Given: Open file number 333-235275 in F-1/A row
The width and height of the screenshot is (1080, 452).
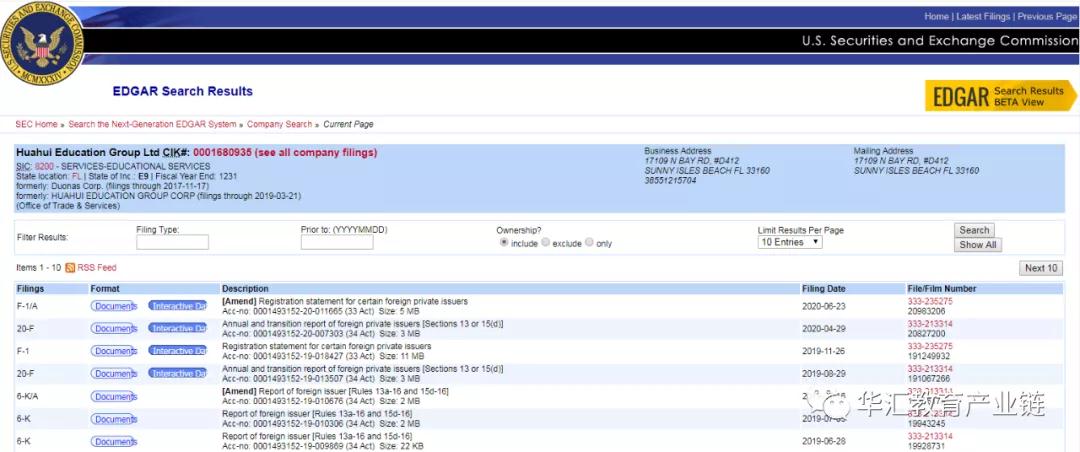Looking at the screenshot, I should coord(930,302).
